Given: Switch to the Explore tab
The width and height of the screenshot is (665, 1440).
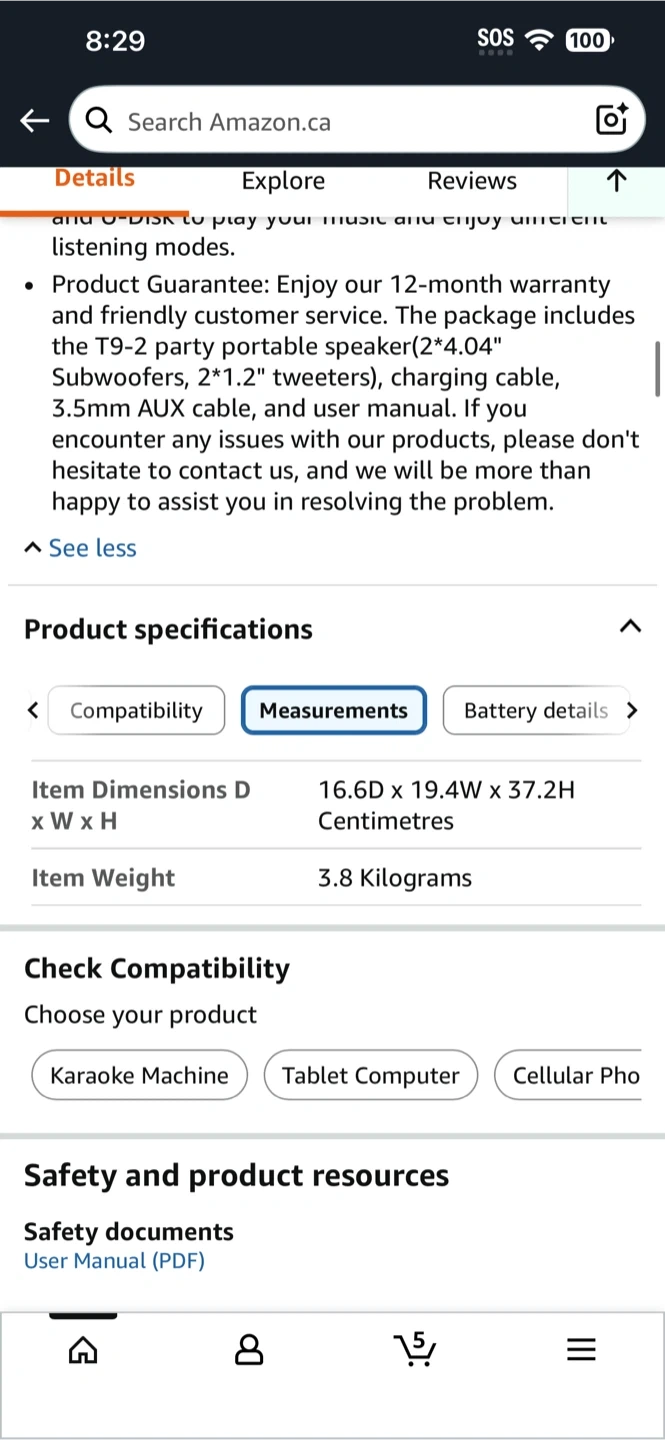Looking at the screenshot, I should (283, 181).
